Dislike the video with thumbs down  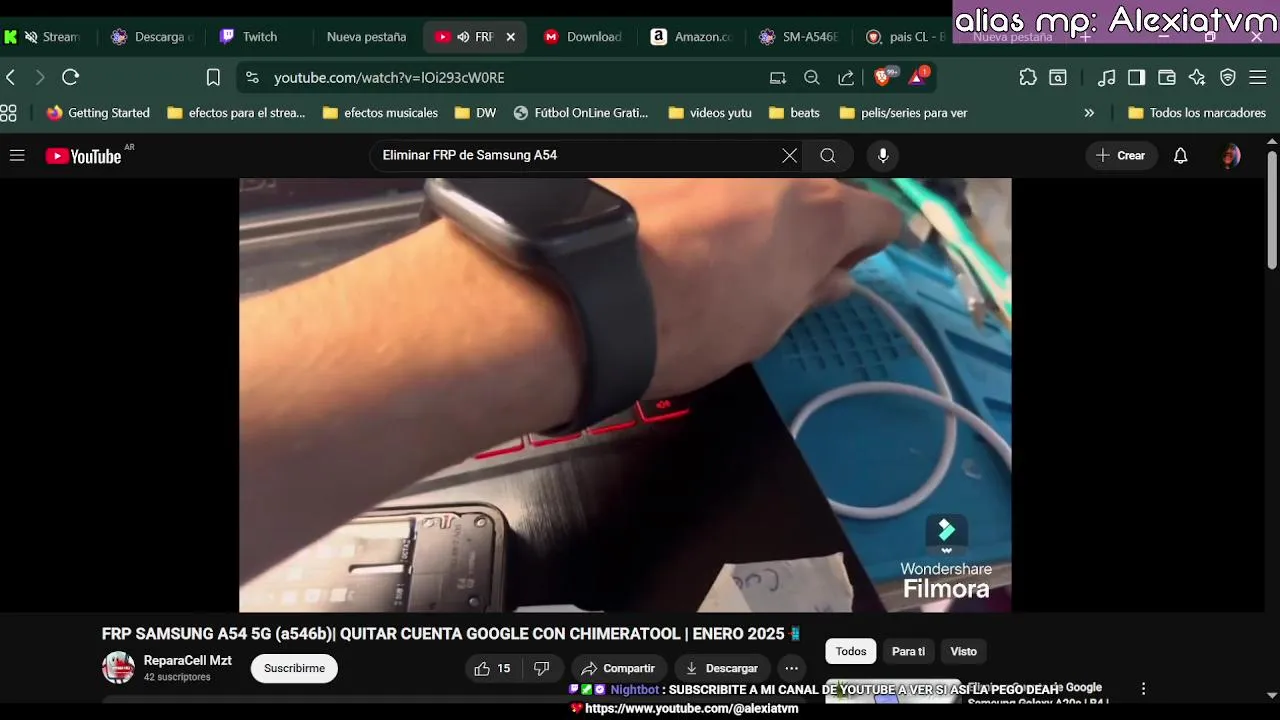541,668
